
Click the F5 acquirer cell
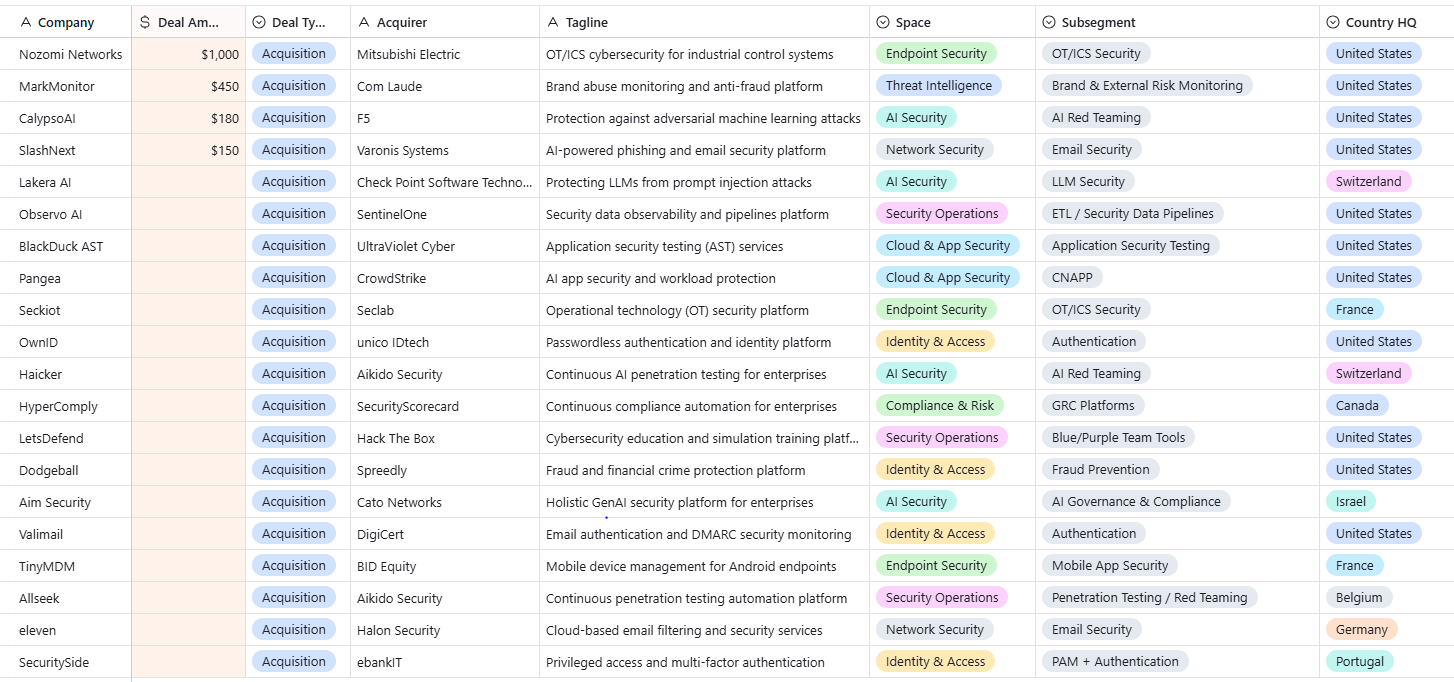445,118
